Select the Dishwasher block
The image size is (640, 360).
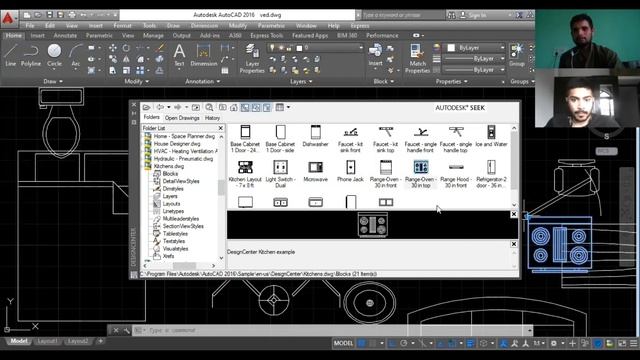(x=316, y=136)
